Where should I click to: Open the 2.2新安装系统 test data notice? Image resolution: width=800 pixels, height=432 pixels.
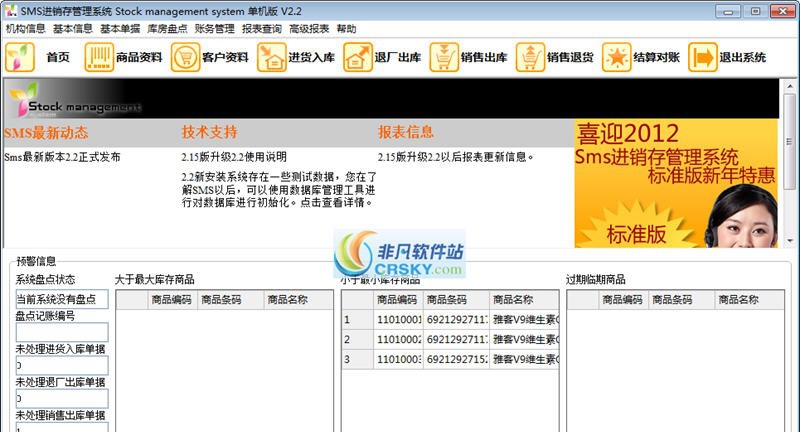click(279, 190)
